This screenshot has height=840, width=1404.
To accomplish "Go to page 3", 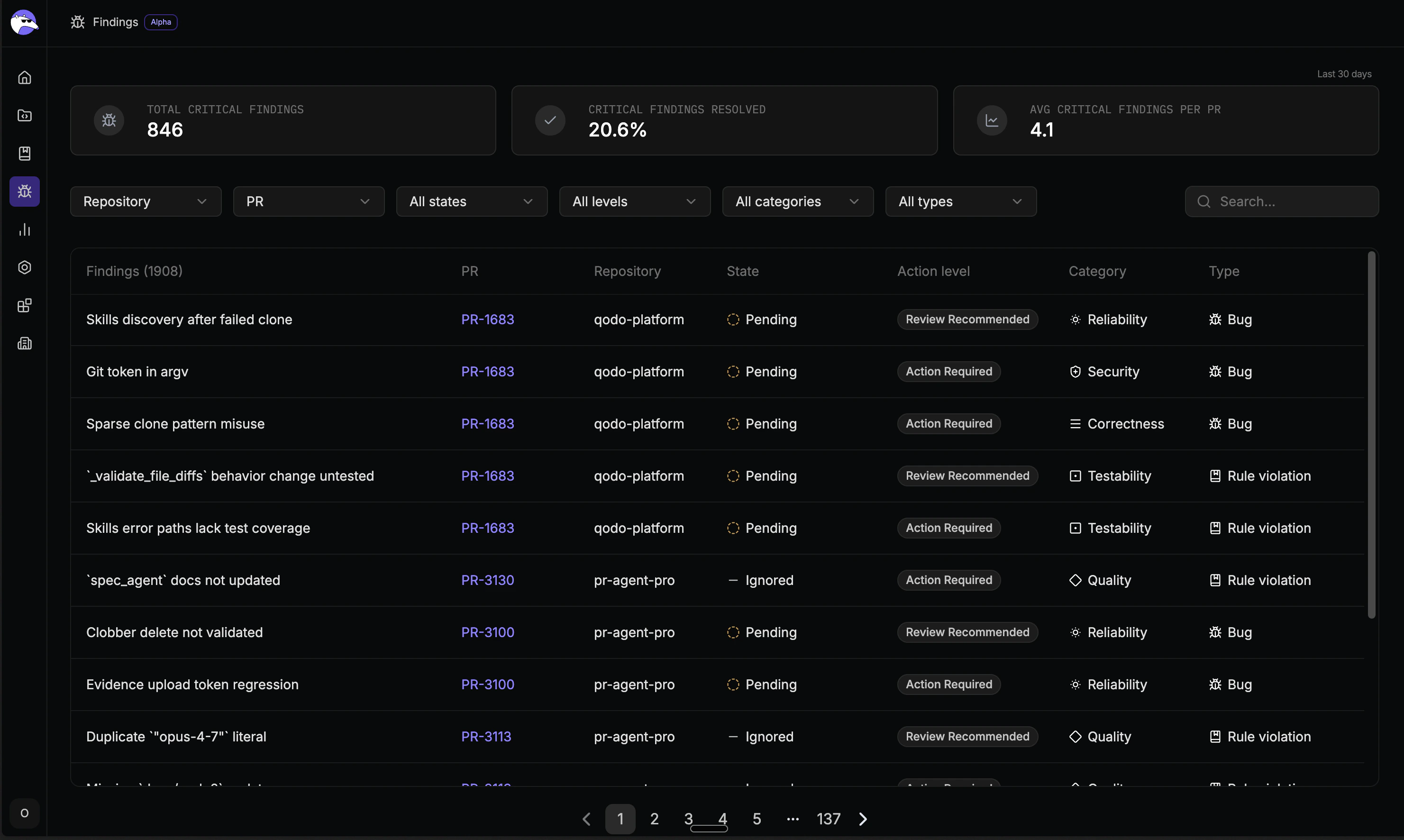I will [688, 819].
